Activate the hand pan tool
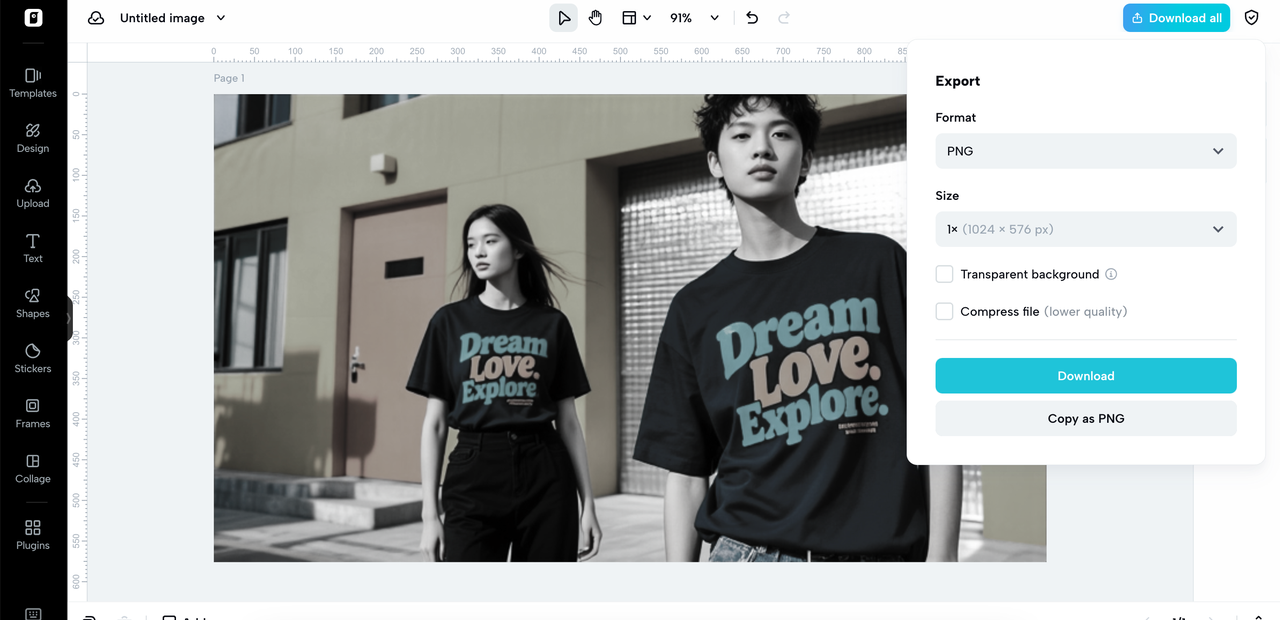This screenshot has height=620, width=1280. tap(595, 18)
